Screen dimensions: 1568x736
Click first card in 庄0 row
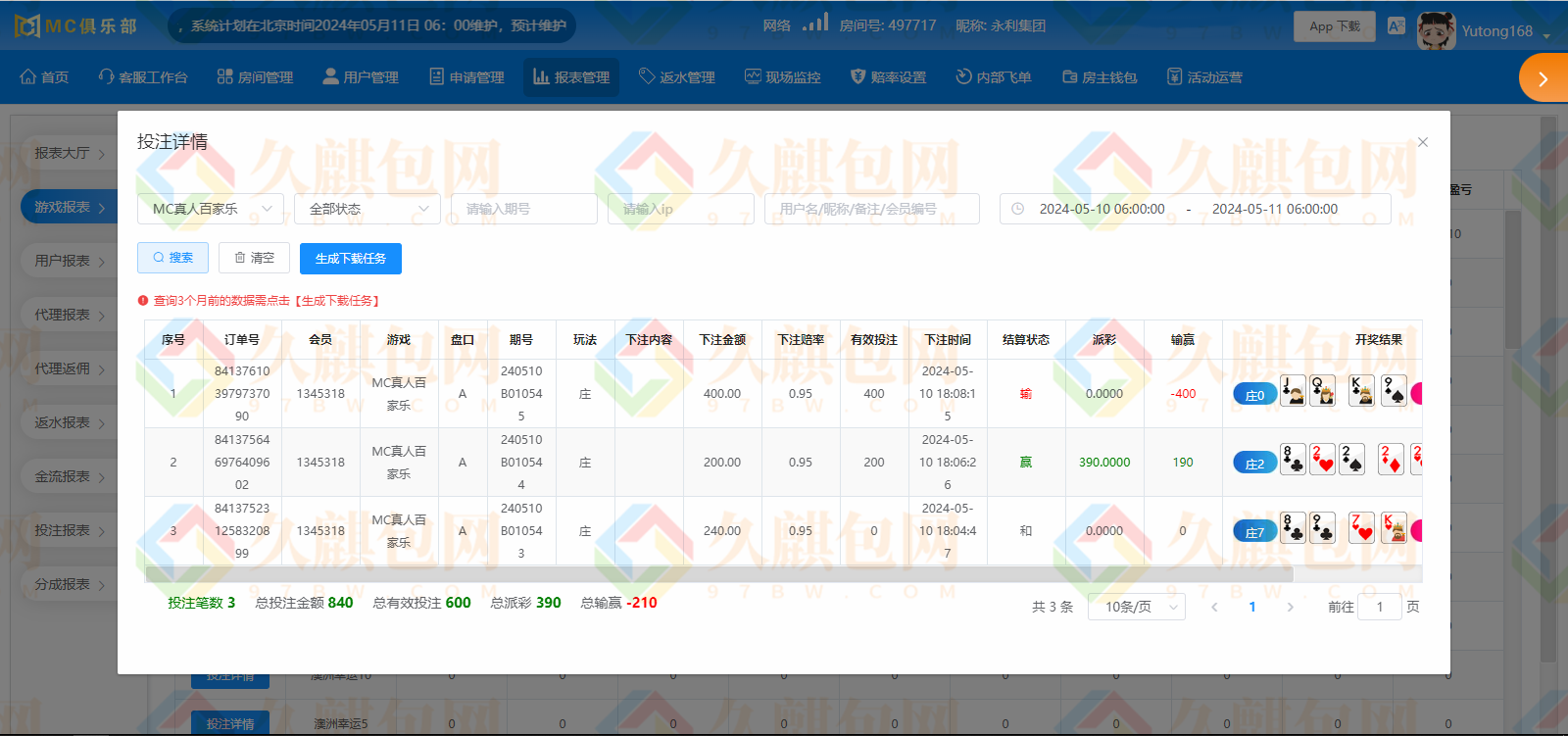tap(1293, 391)
